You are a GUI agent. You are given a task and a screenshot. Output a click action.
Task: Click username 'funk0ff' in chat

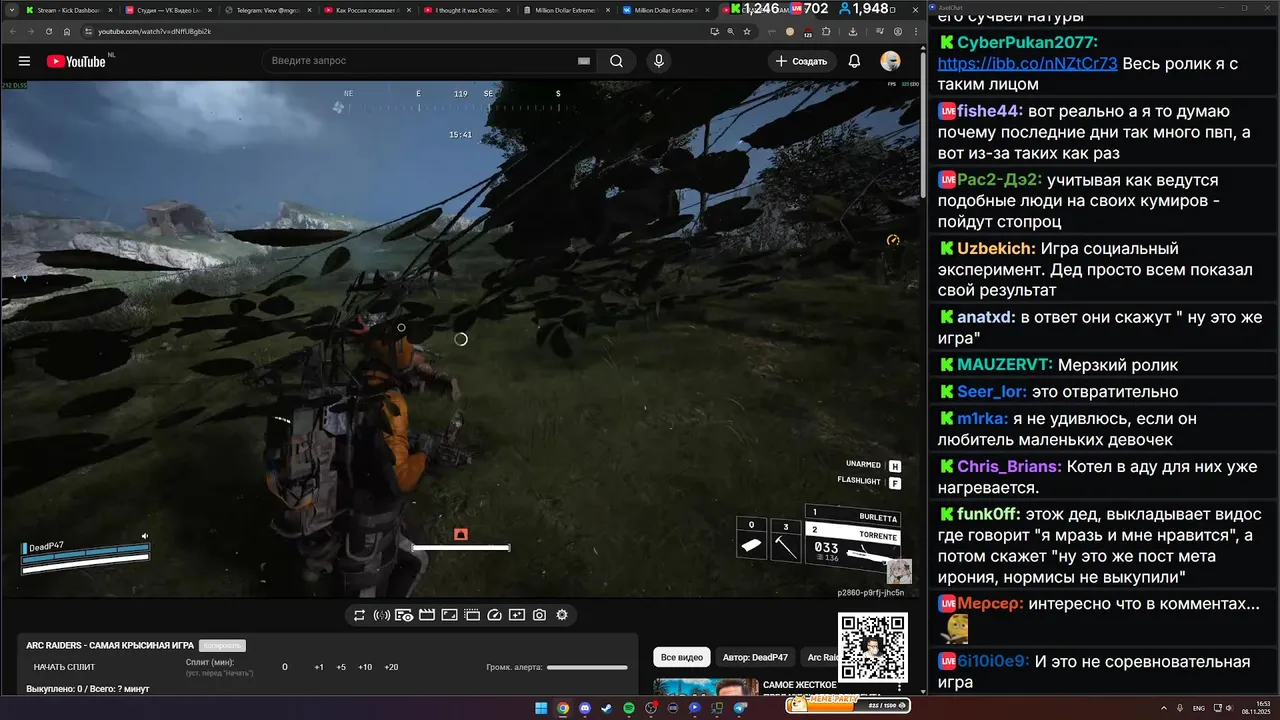pos(989,514)
